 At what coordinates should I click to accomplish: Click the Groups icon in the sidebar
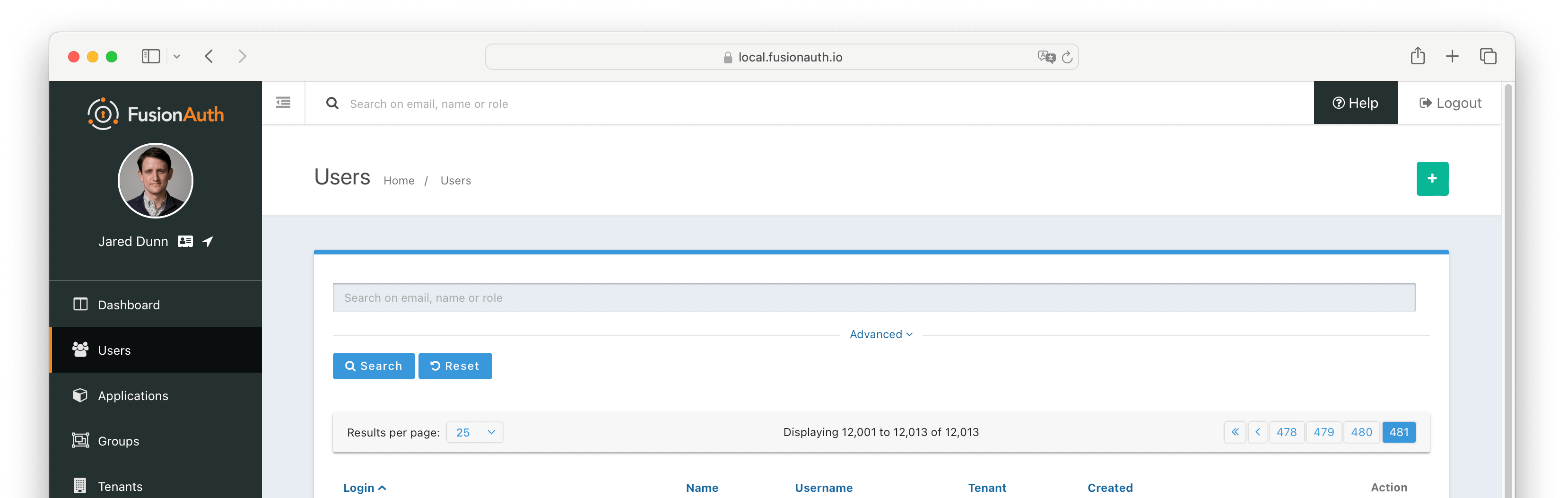pos(80,440)
